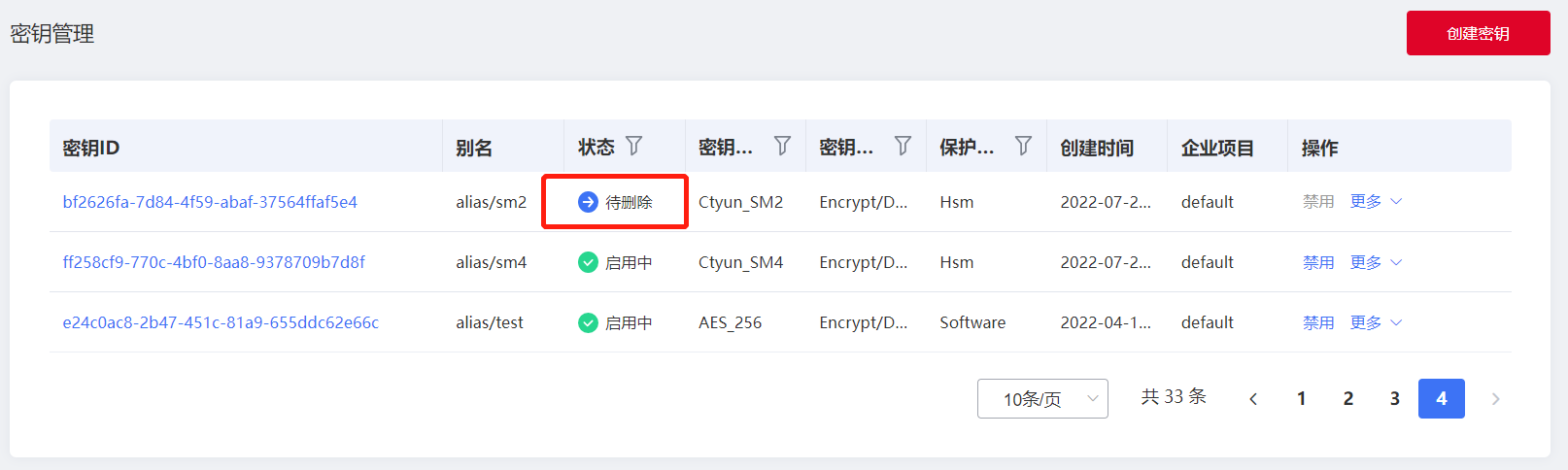
Task: Click 禁用 in the alias/sm2 row
Action: (1318, 202)
